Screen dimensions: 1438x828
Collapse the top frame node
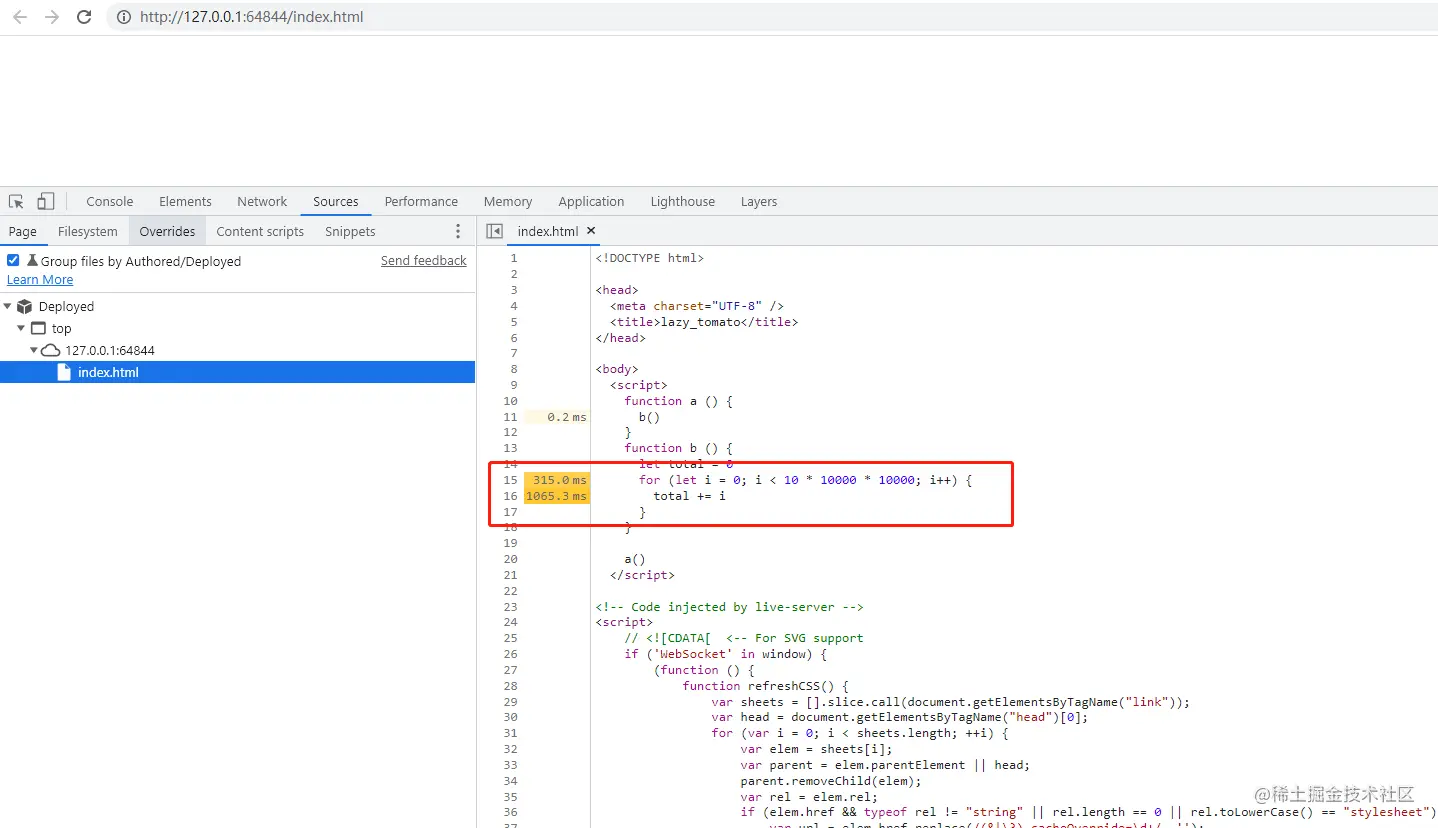click(21, 328)
